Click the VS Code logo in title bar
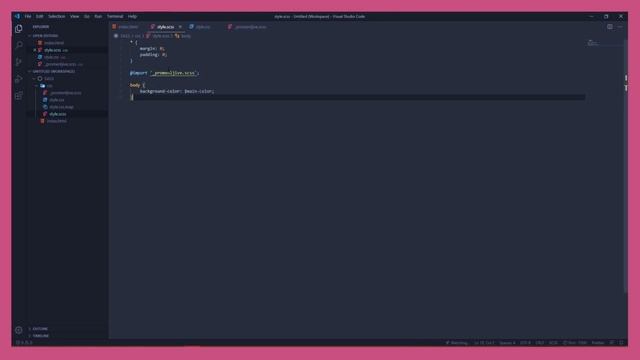The image size is (640, 360). [17, 16]
